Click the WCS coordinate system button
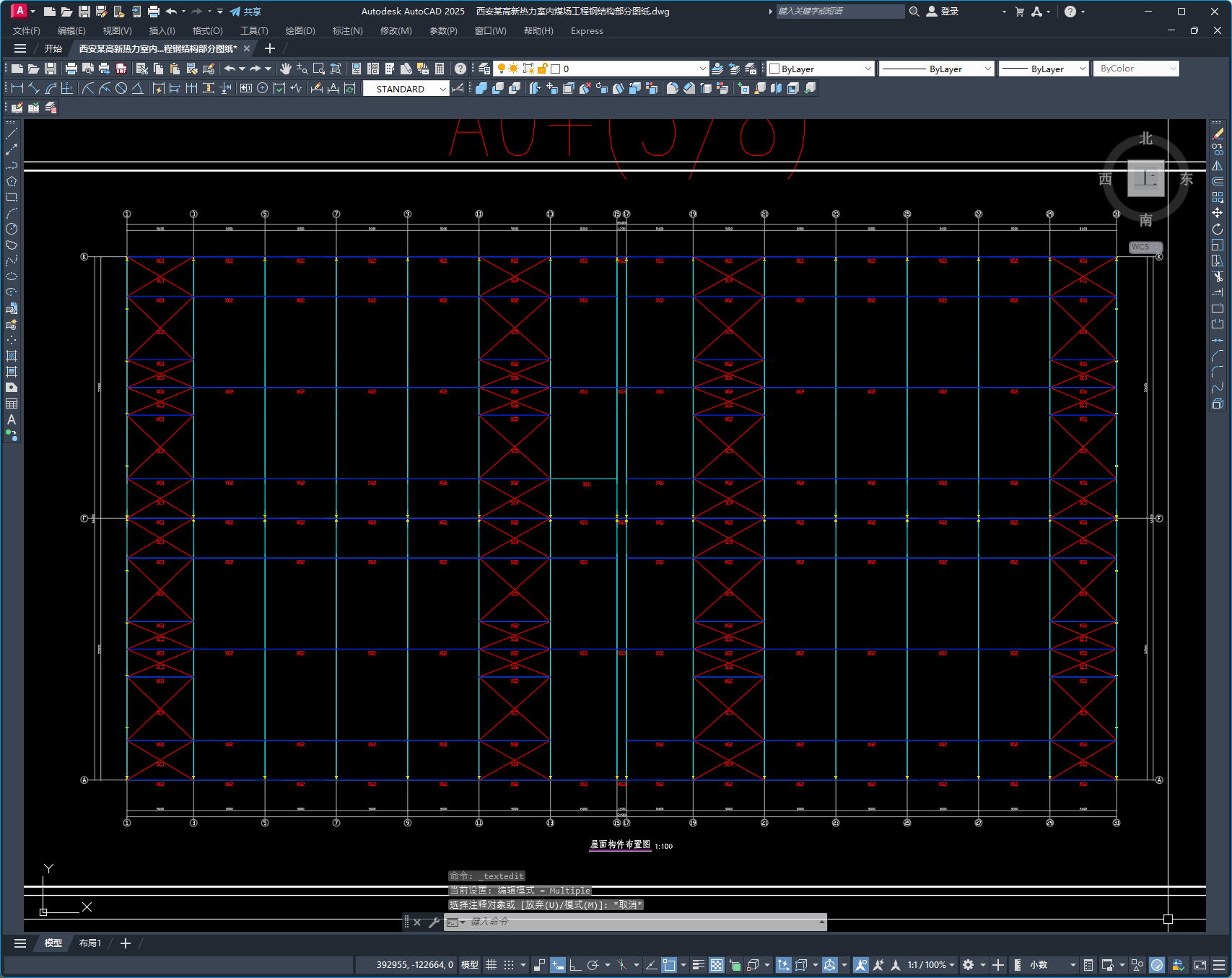 pyautogui.click(x=1144, y=247)
